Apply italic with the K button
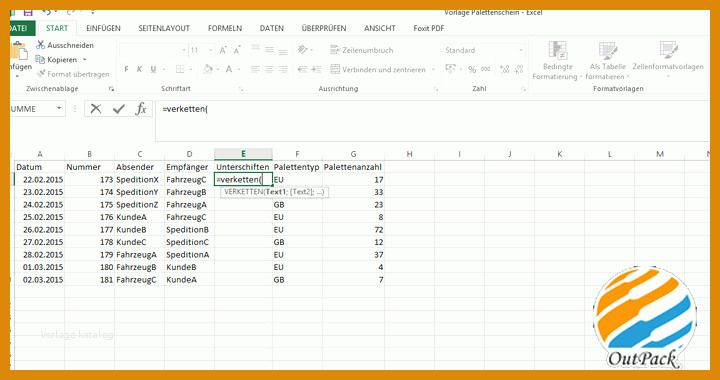Image resolution: width=720 pixels, height=380 pixels. tap(139, 69)
